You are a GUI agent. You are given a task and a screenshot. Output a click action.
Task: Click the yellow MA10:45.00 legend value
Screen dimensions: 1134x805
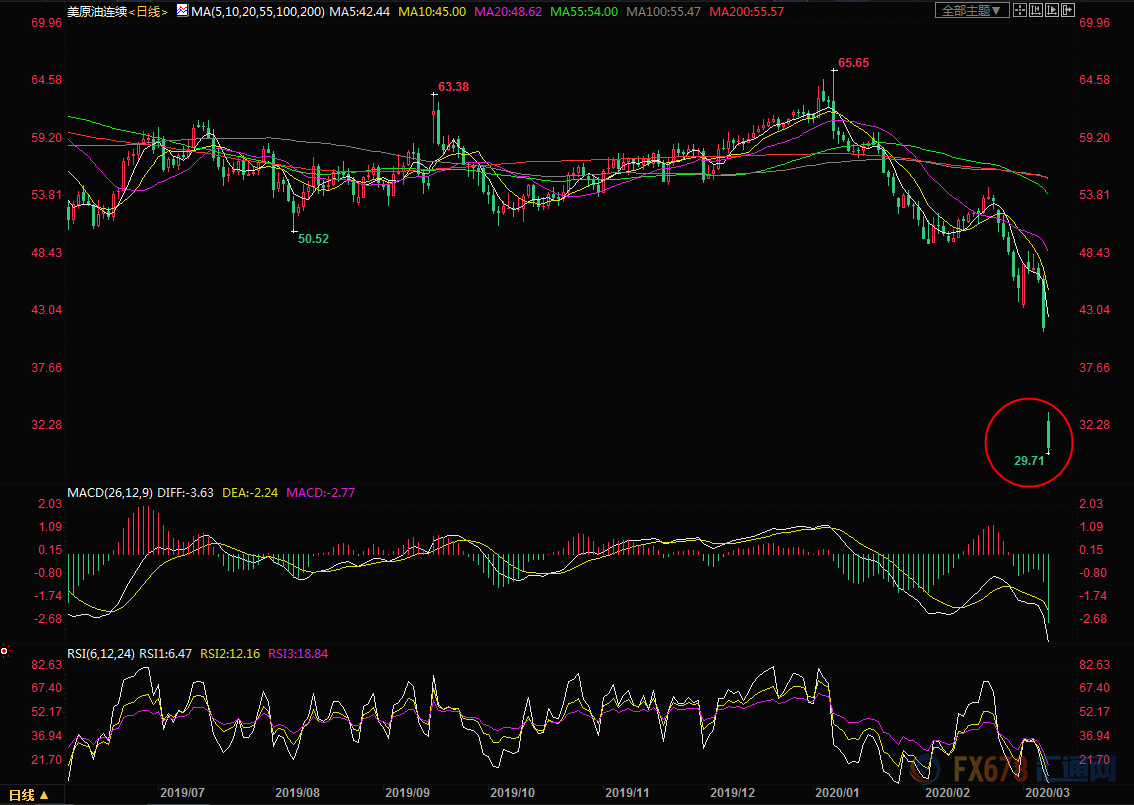[433, 11]
